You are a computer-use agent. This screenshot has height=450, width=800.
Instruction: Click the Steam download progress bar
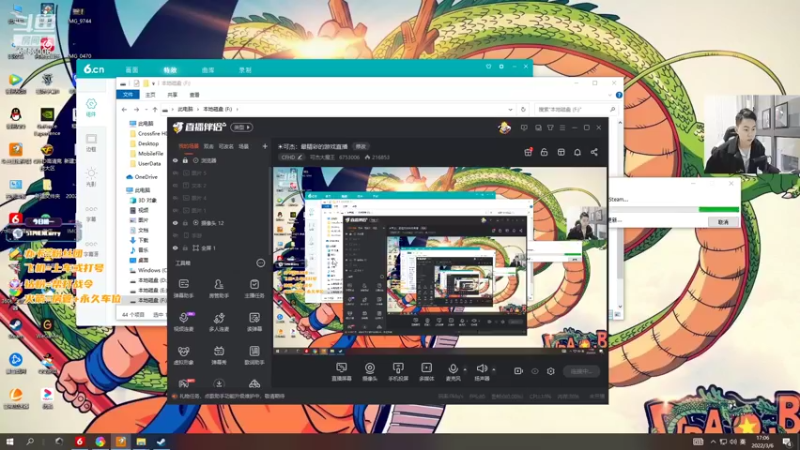coord(673,209)
